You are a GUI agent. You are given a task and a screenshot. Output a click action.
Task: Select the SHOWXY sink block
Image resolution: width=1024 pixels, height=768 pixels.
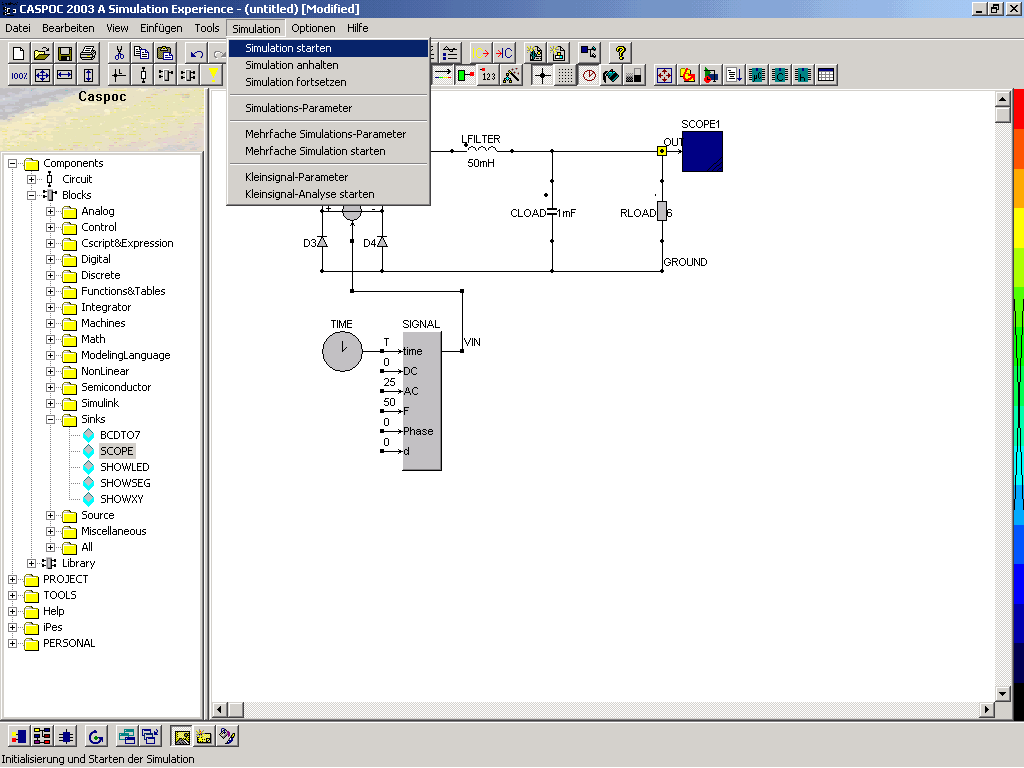click(121, 499)
